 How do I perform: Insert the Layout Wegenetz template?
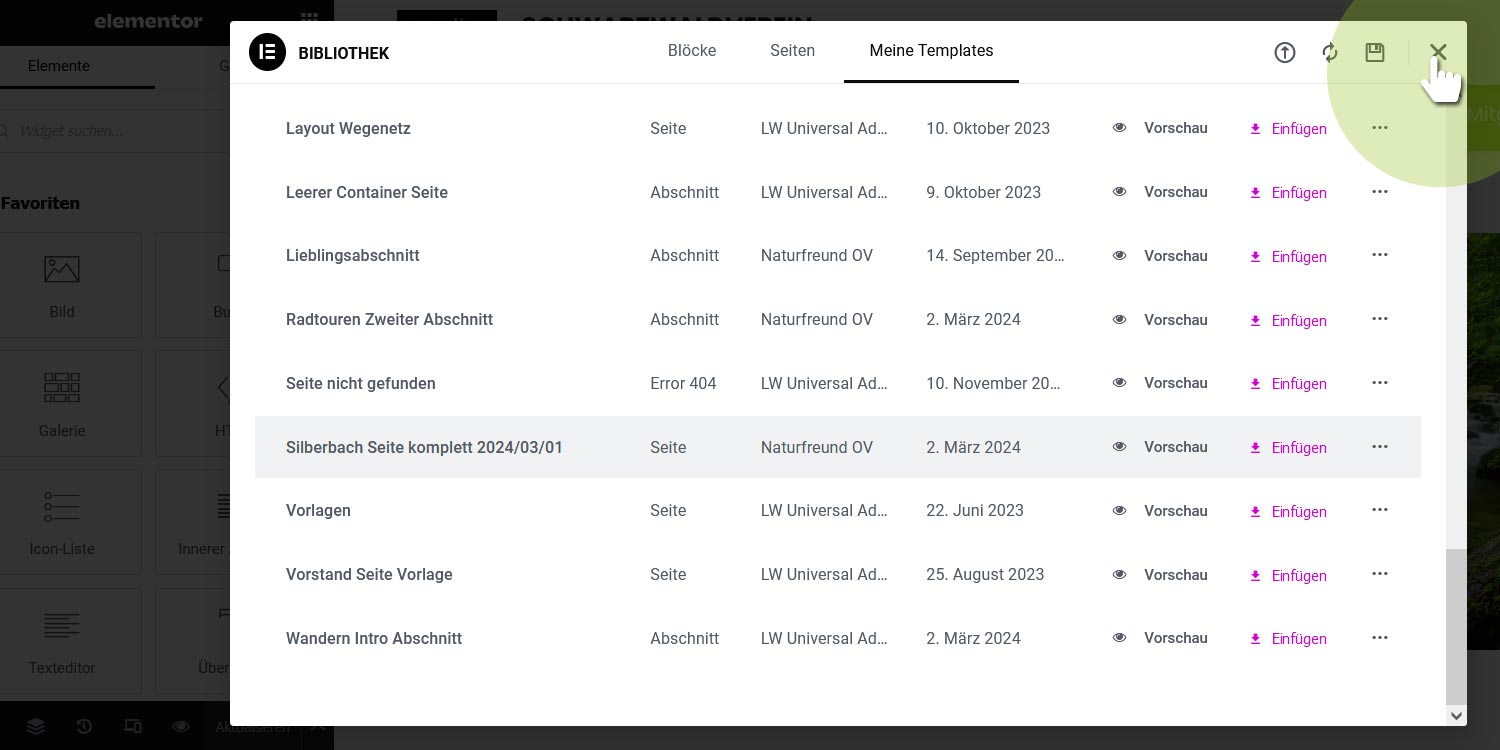(1288, 129)
